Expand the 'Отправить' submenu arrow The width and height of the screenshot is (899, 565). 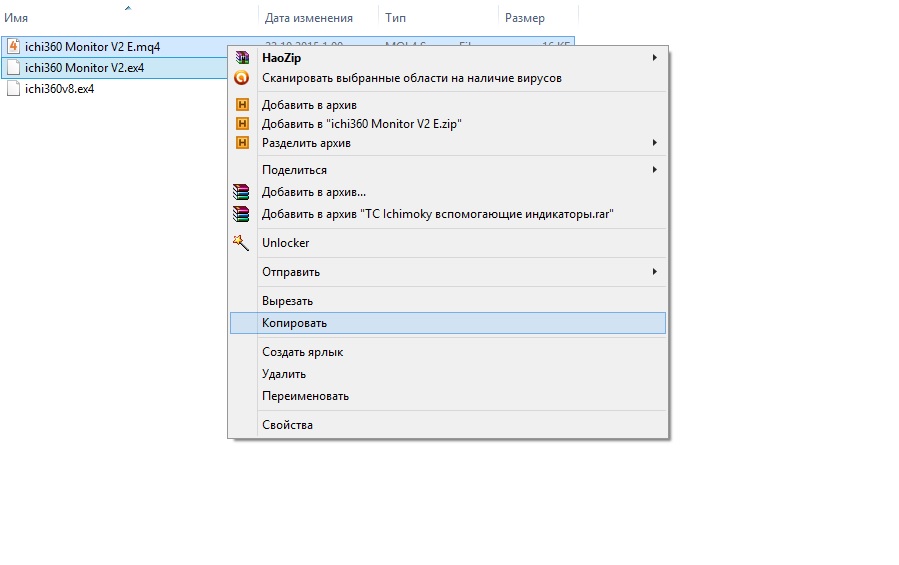pyautogui.click(x=654, y=271)
